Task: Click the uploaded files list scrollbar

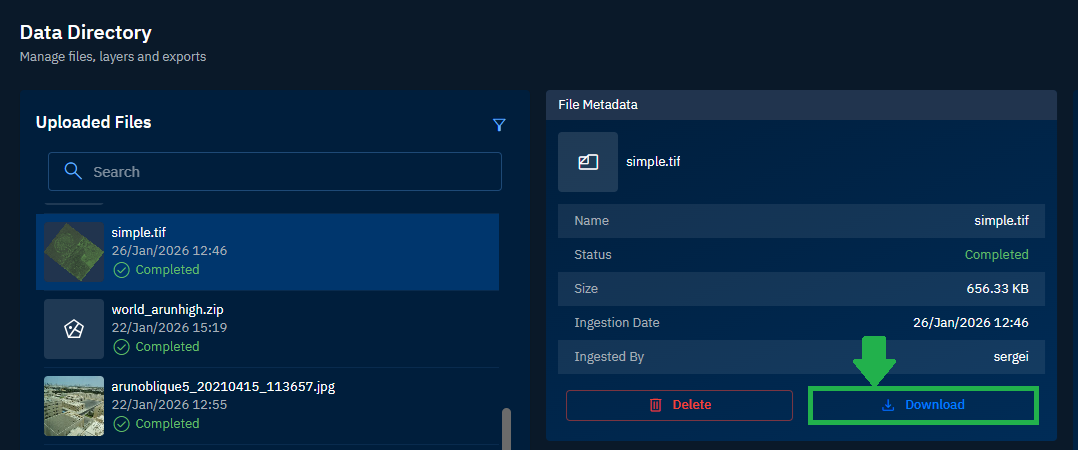Action: pyautogui.click(x=507, y=428)
